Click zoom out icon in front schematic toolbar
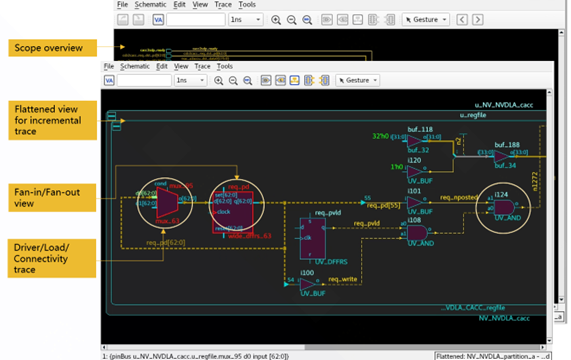The width and height of the screenshot is (571, 360). click(233, 80)
